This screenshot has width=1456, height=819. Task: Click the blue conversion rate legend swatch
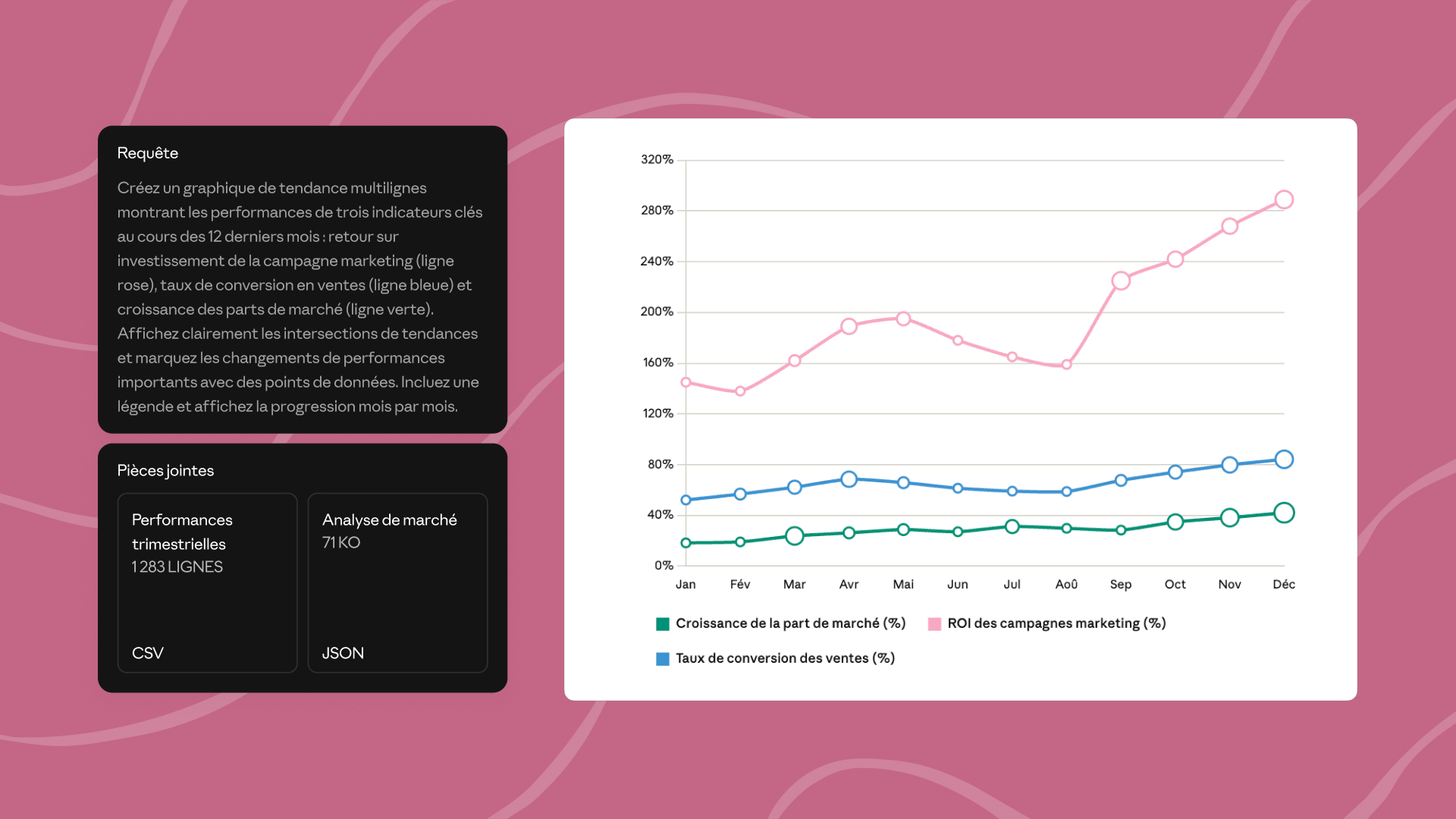(662, 659)
